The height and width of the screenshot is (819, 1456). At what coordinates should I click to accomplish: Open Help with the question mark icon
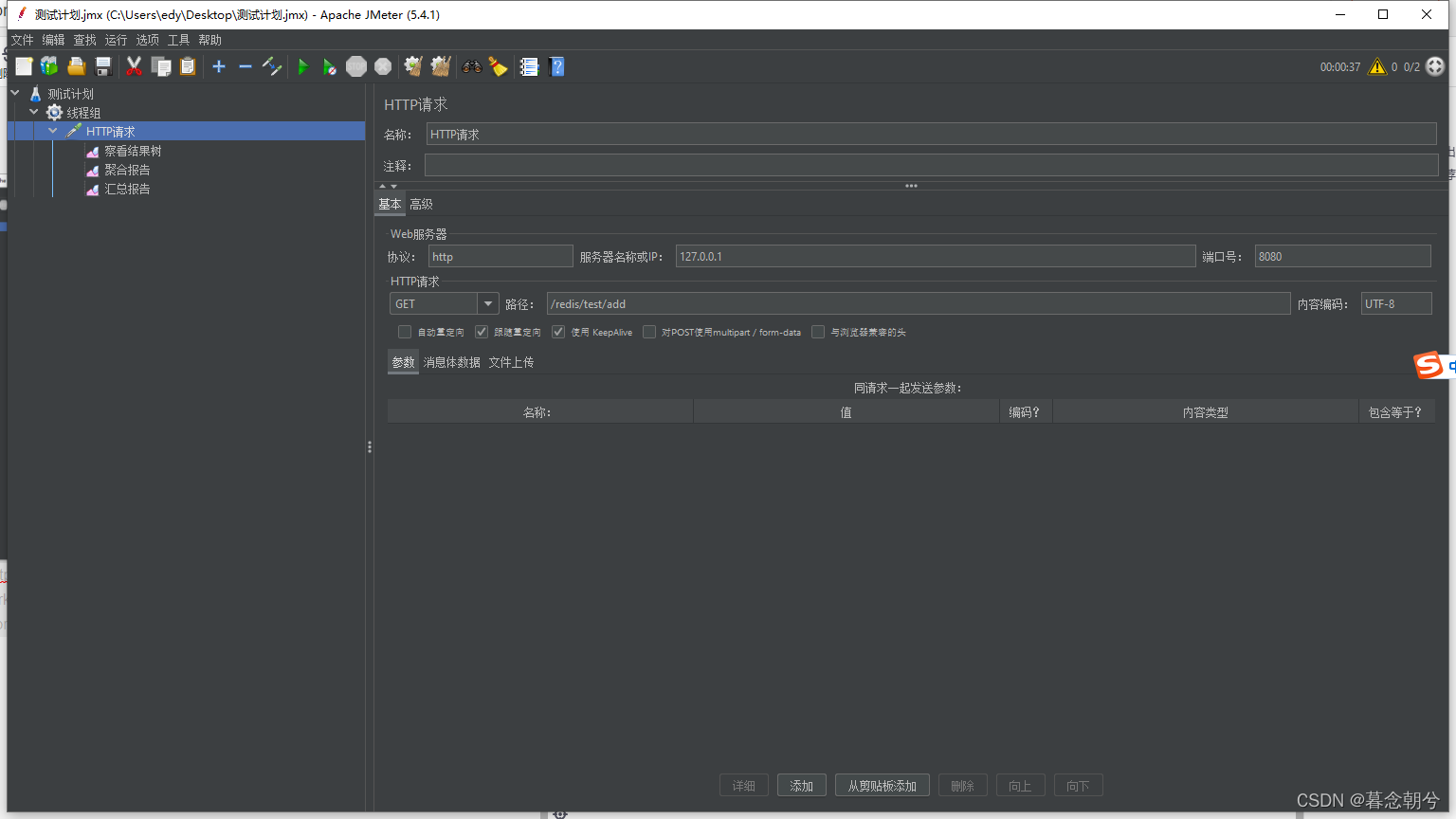[x=557, y=66]
